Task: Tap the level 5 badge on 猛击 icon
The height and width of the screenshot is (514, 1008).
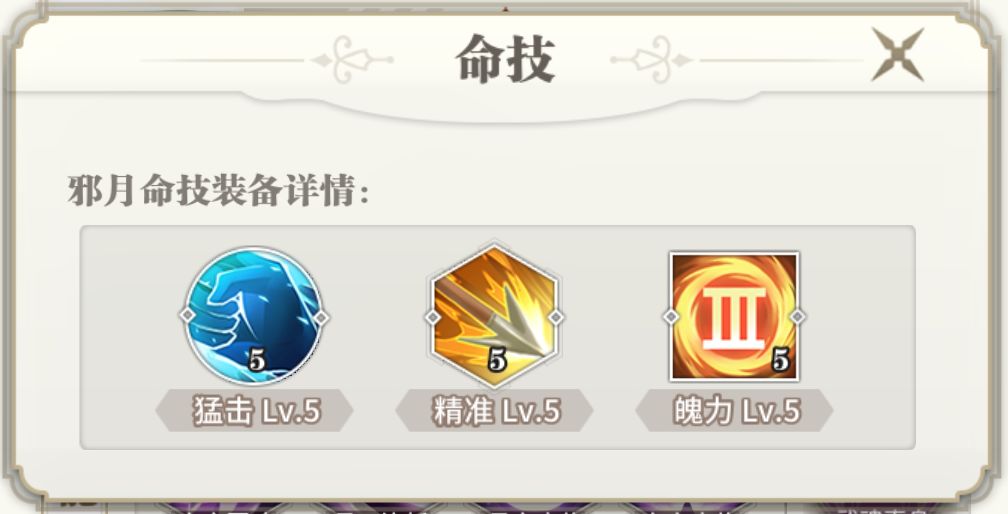Action: point(256,360)
